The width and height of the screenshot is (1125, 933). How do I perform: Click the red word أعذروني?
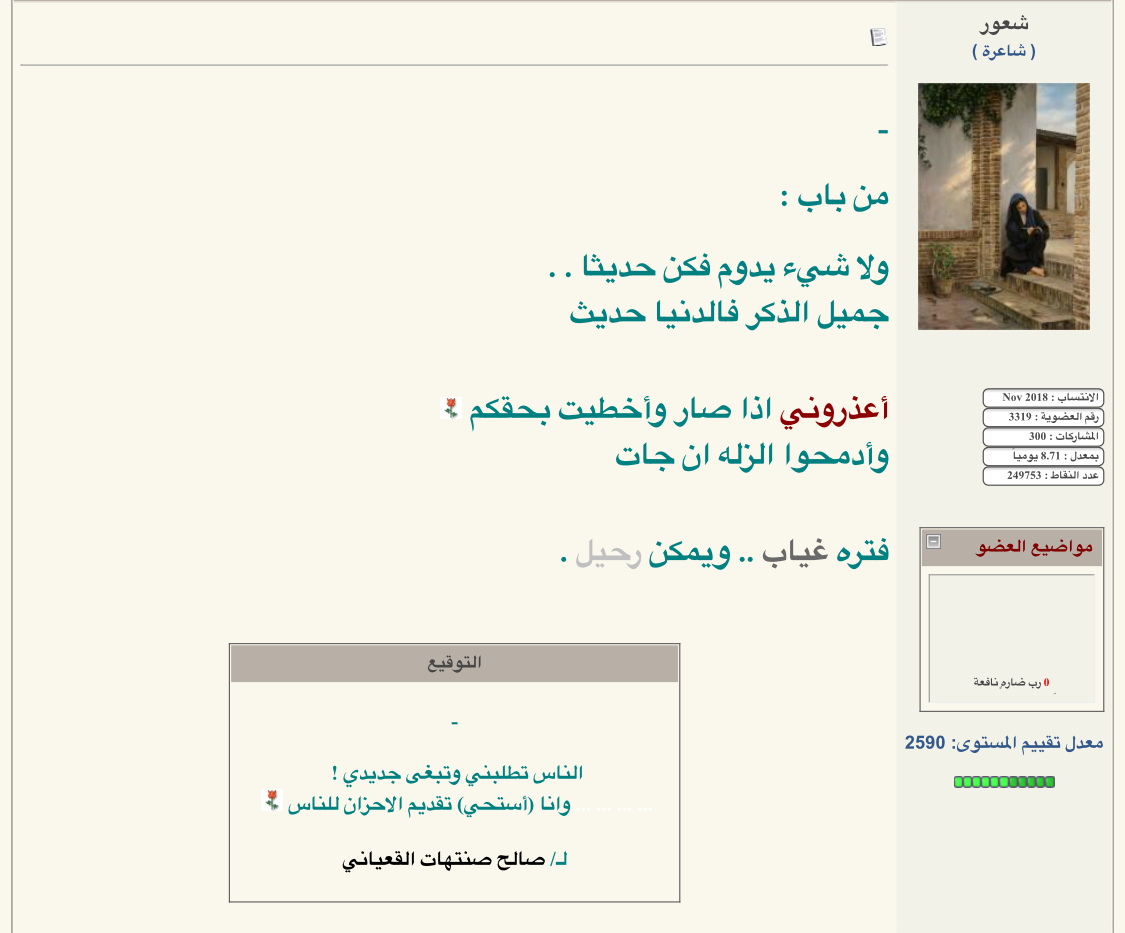834,410
